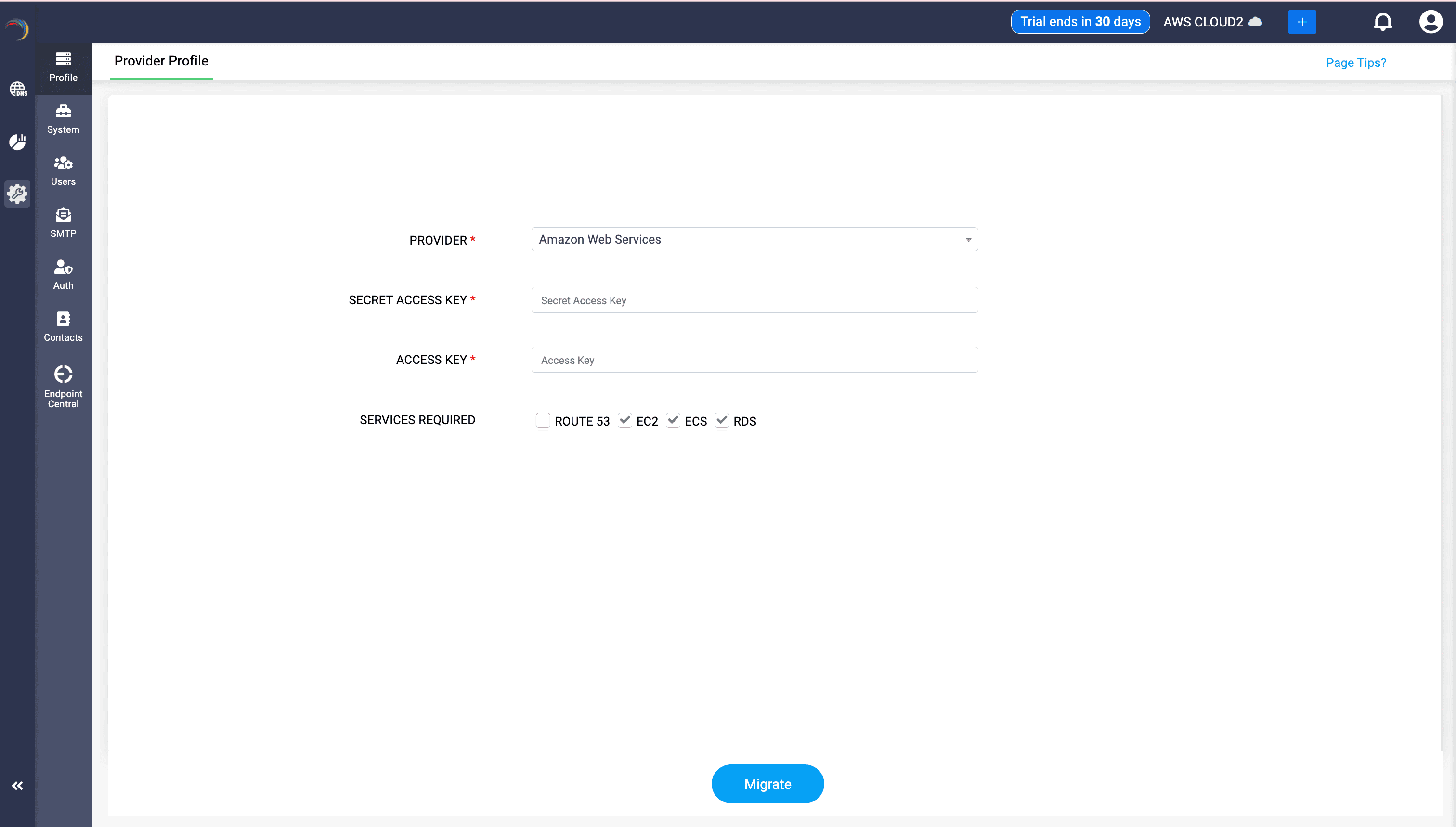The height and width of the screenshot is (827, 1456).
Task: Uncheck the RDS service
Action: pyautogui.click(x=721, y=420)
